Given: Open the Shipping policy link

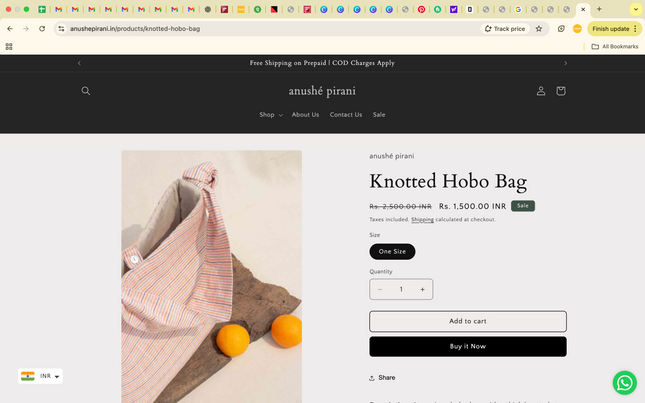Looking at the screenshot, I should (x=422, y=220).
